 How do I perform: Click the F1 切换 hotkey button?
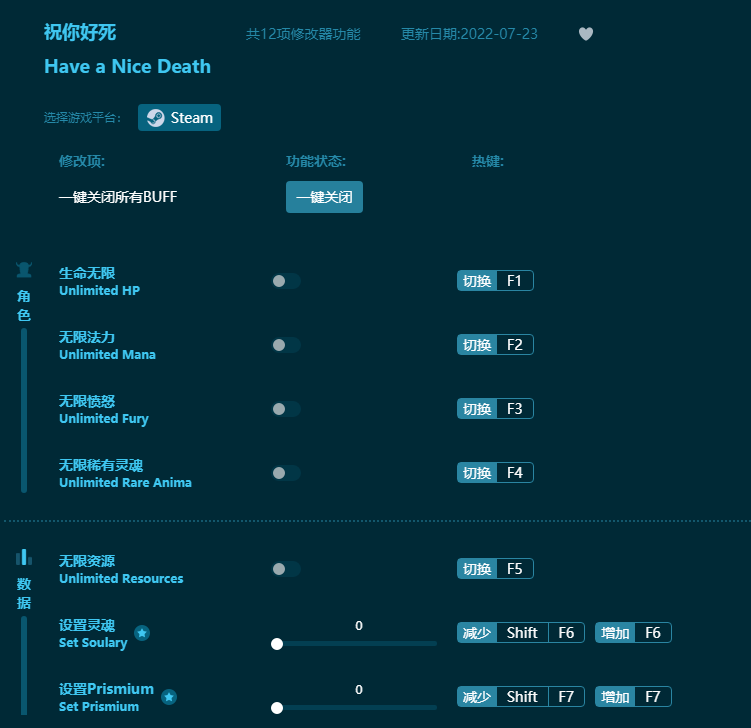495,281
